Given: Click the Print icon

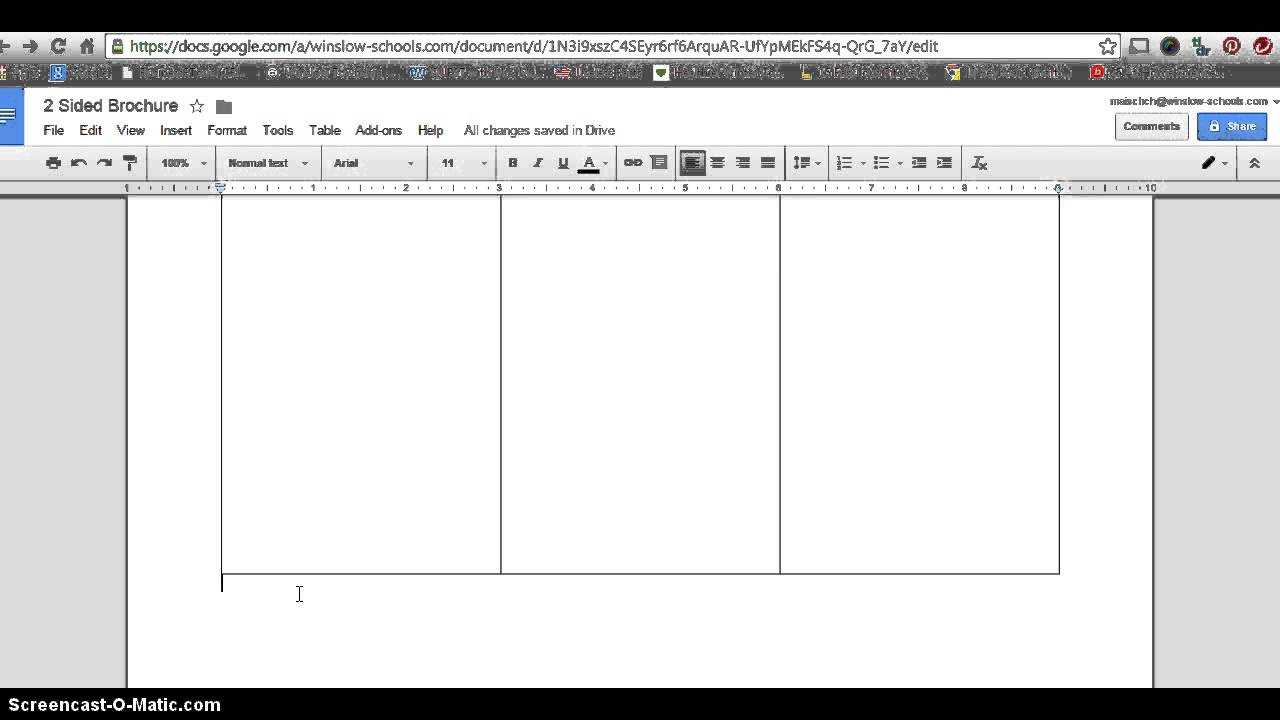Looking at the screenshot, I should (53, 162).
